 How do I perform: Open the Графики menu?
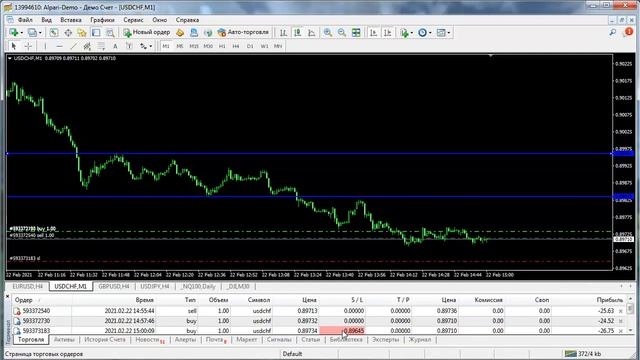(102, 20)
